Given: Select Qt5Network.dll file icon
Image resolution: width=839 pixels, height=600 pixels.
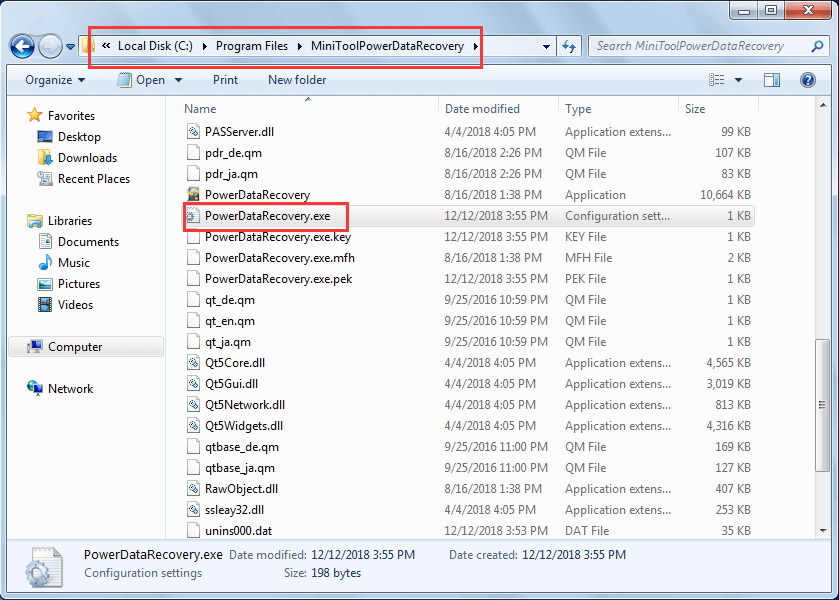Looking at the screenshot, I should [193, 405].
